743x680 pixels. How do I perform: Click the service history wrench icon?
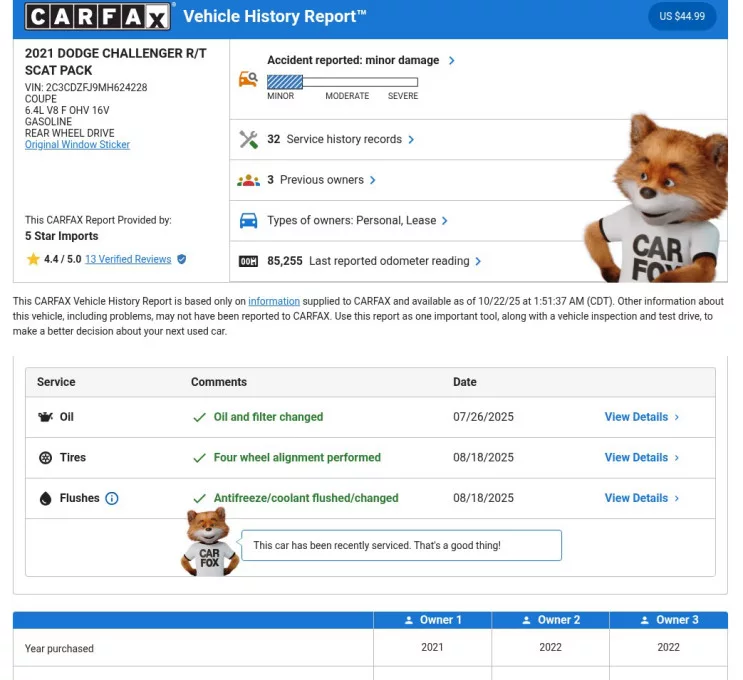pos(248,140)
